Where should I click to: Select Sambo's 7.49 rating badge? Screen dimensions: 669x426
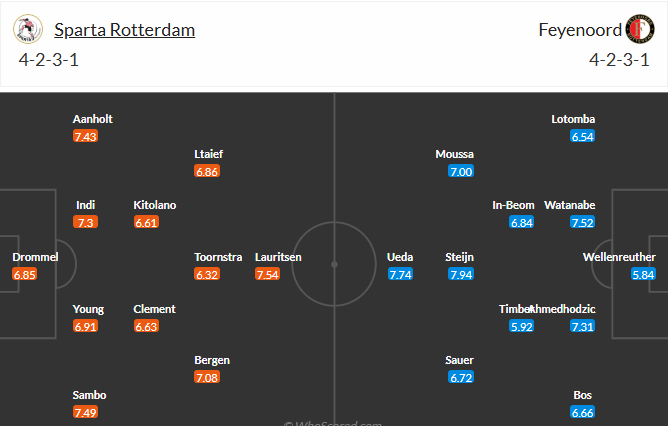coord(85,412)
